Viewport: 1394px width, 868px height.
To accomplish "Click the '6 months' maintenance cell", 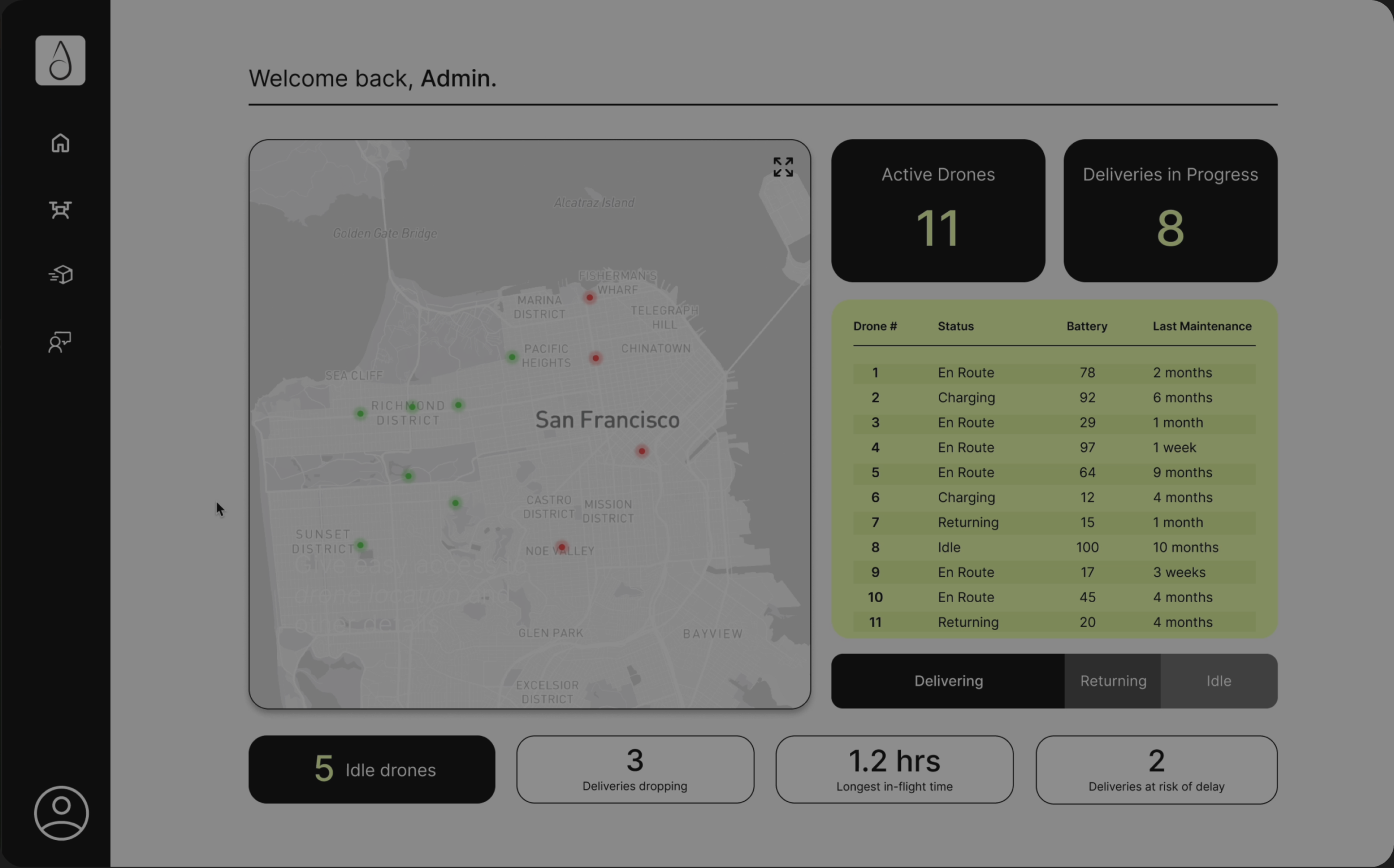I will 1182,397.
